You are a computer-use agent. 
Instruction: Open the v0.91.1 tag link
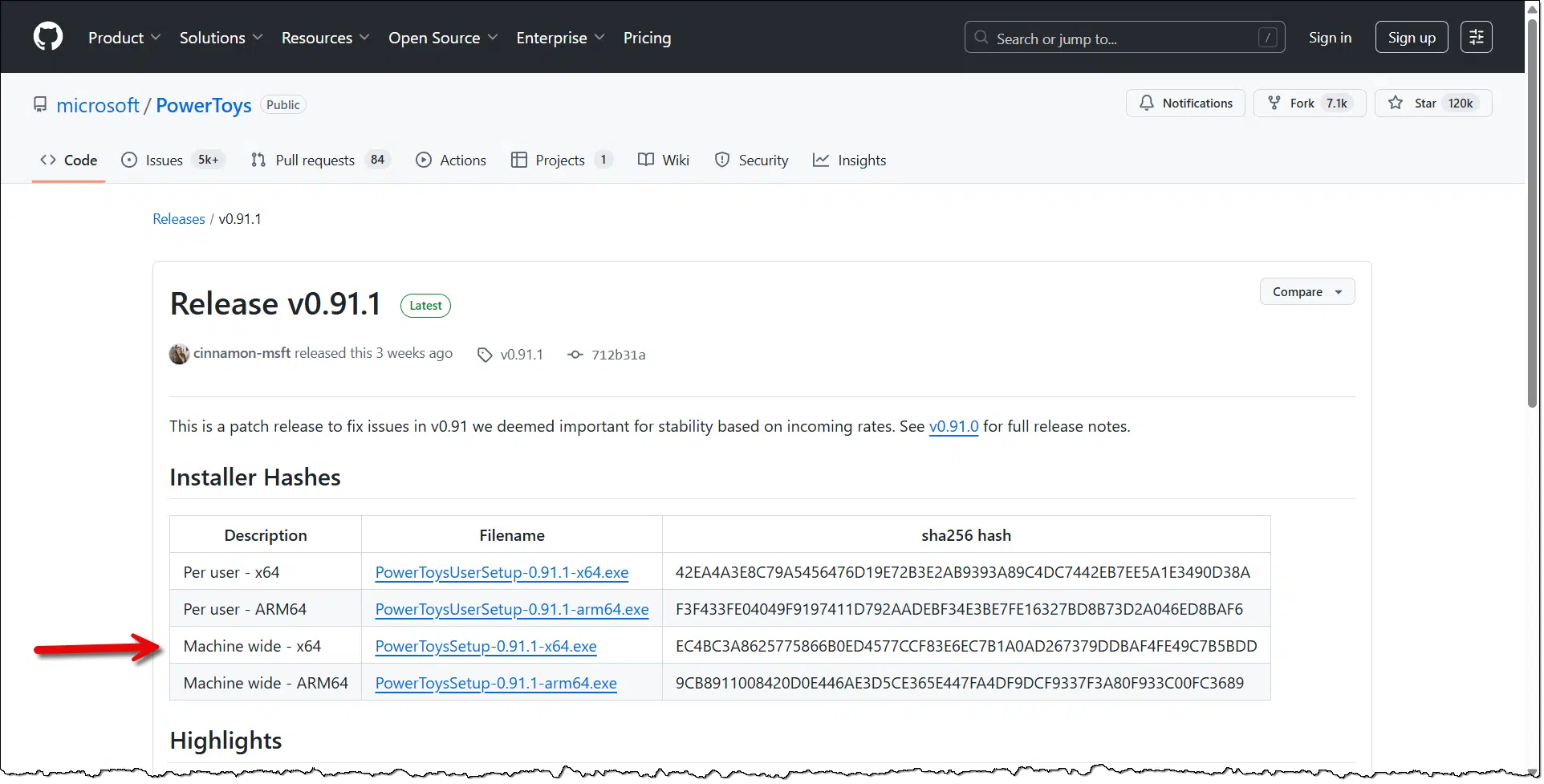[x=522, y=355]
